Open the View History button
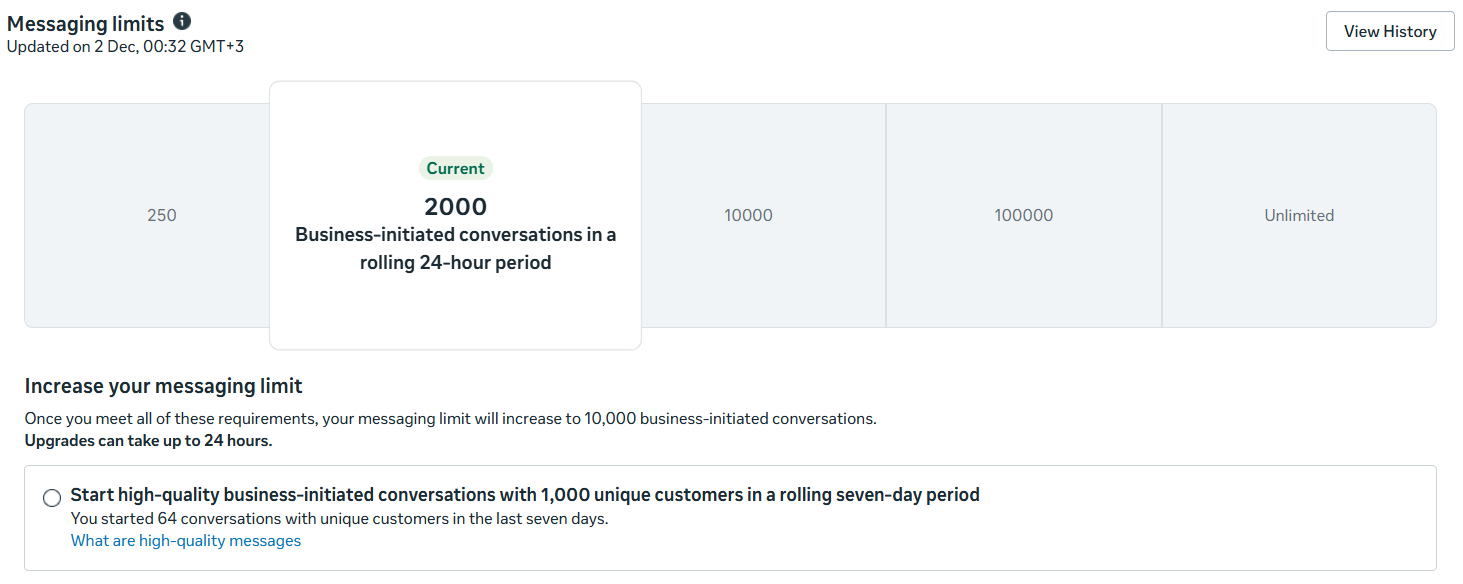 [1389, 31]
